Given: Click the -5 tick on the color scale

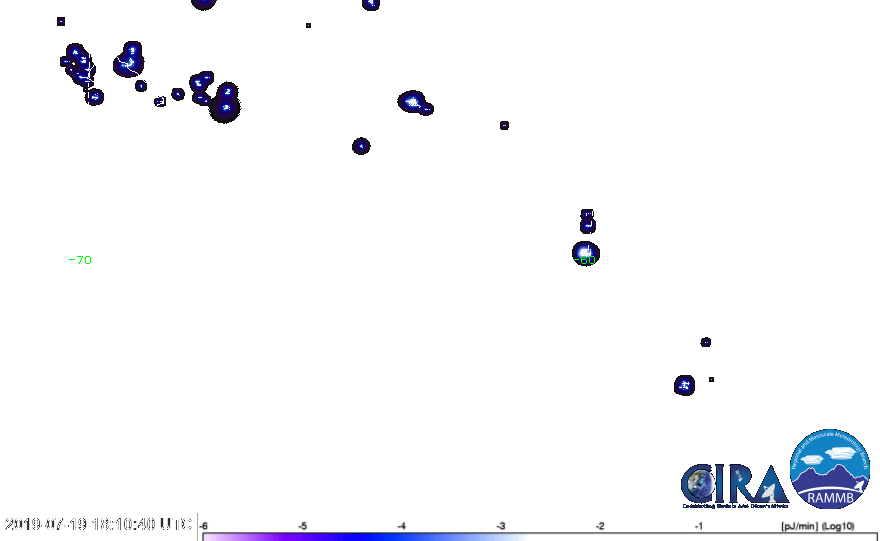Looking at the screenshot, I should coord(302,525).
